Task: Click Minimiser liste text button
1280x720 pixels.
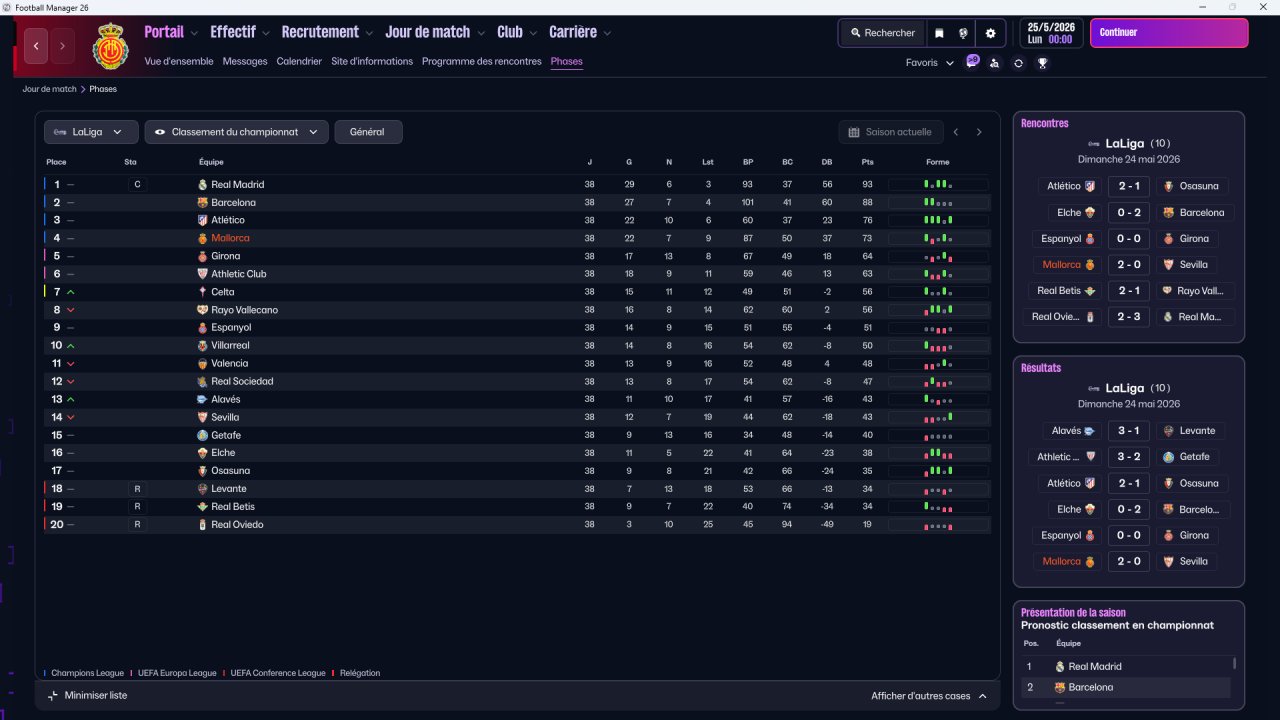Action: [x=96, y=695]
